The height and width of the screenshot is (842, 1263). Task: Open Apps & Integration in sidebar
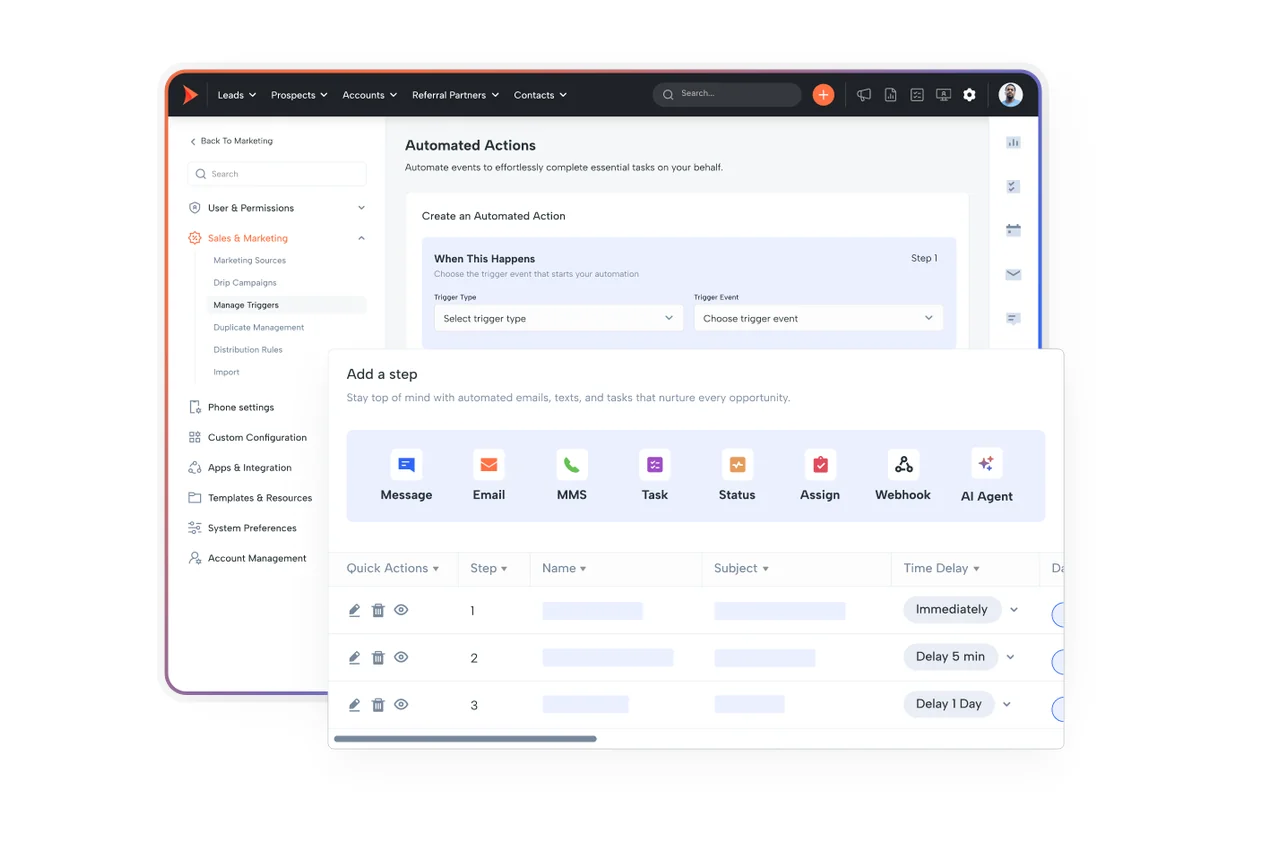pyautogui.click(x=240, y=467)
